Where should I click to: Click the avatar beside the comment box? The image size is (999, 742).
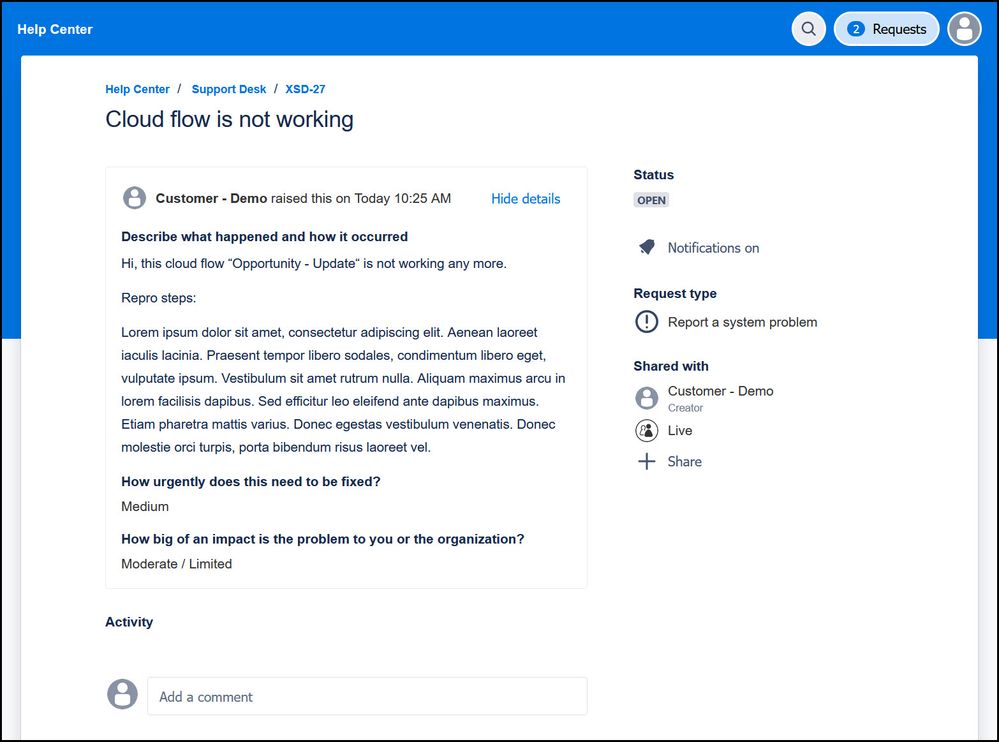122,694
